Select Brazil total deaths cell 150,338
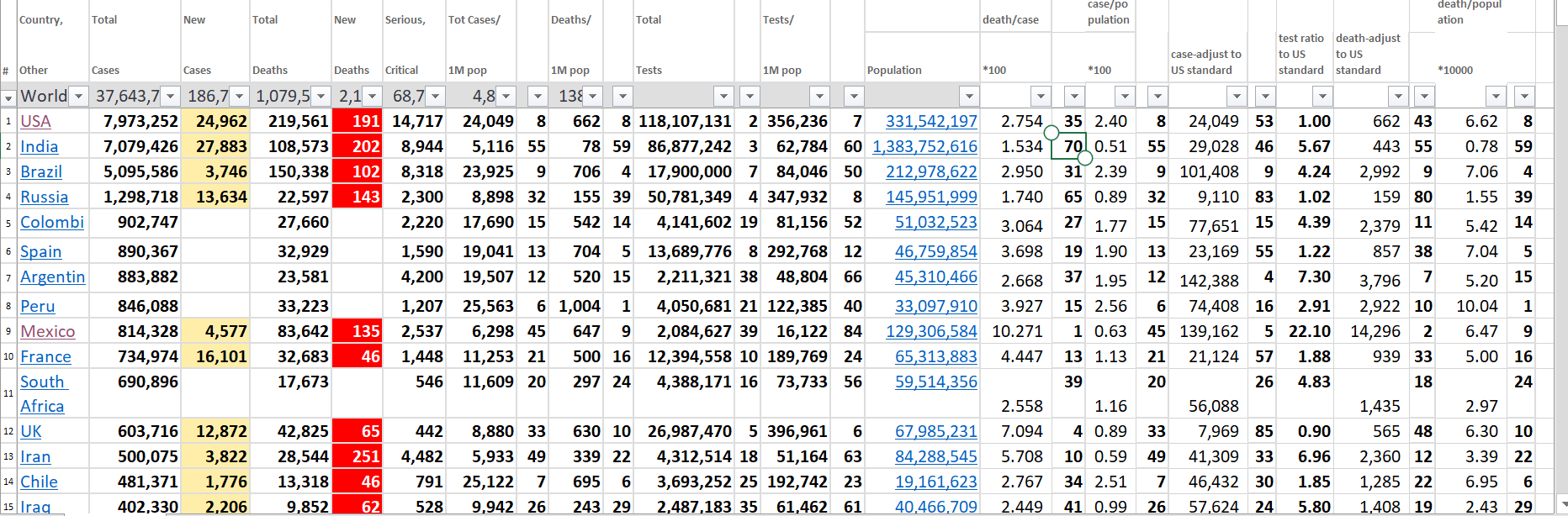 click(x=291, y=171)
